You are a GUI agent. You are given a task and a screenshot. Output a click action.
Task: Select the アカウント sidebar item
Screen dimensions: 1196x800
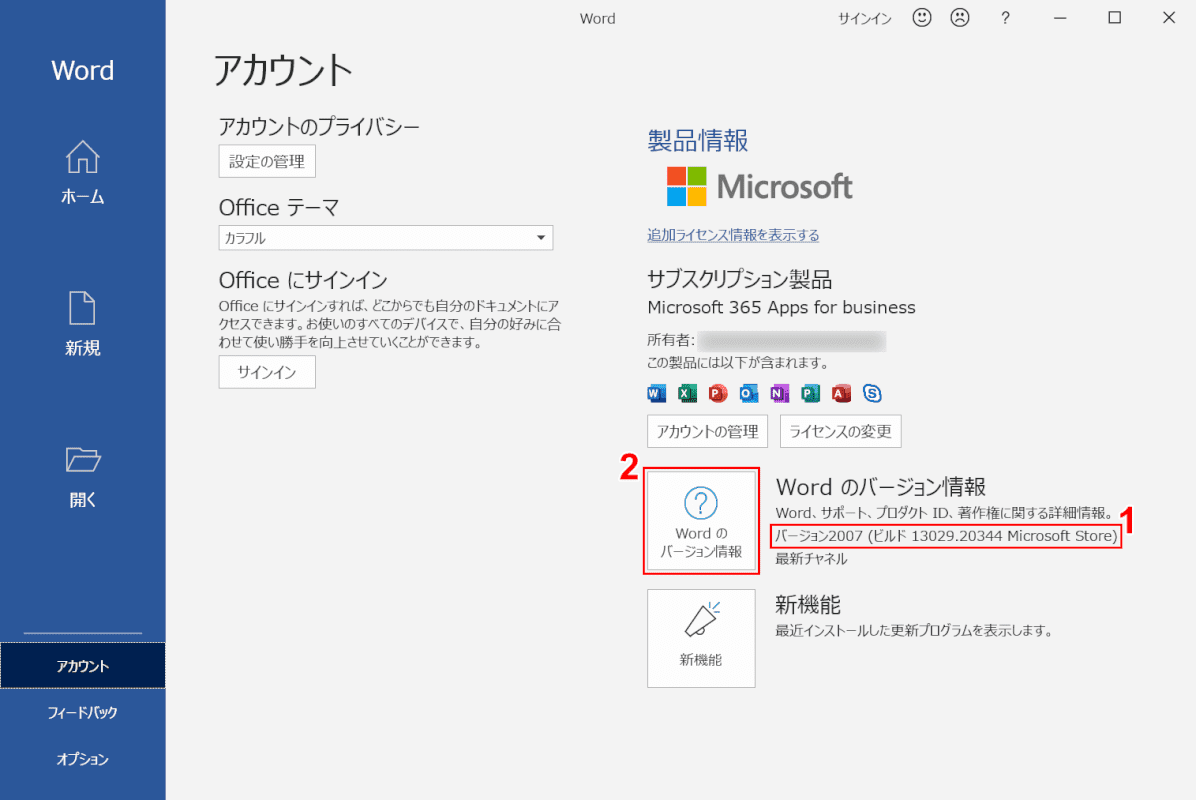point(82,666)
